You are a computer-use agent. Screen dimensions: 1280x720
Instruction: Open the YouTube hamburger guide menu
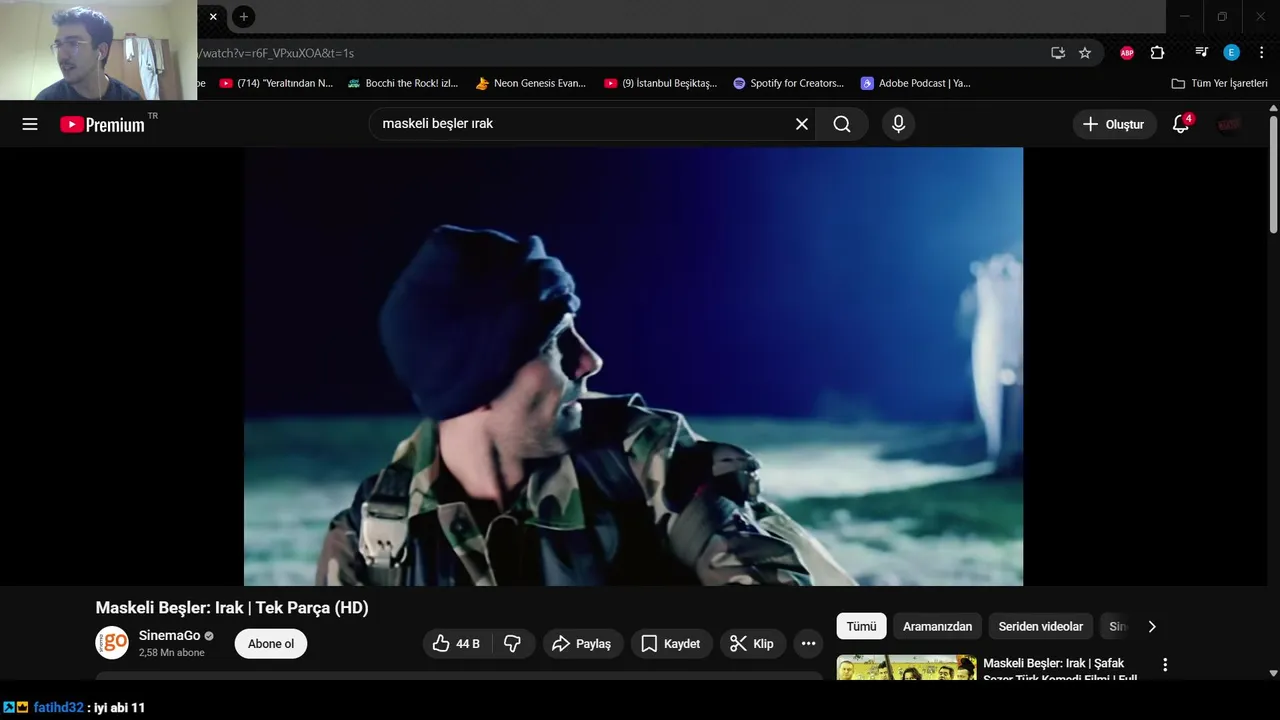[x=30, y=124]
